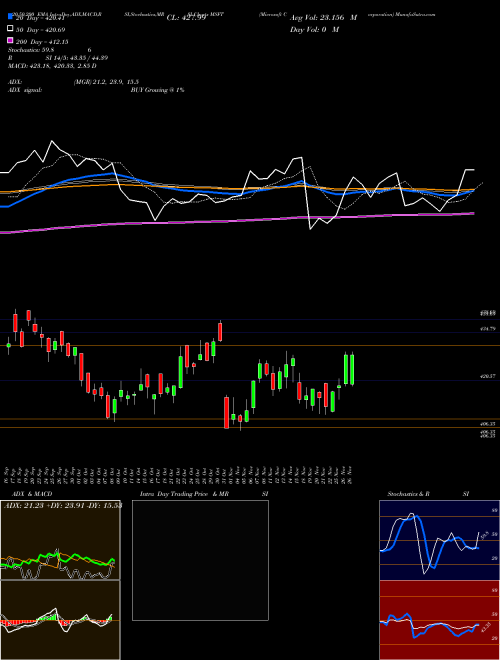Click the 'Intra Day Trading Price & MR' title

pos(184,494)
